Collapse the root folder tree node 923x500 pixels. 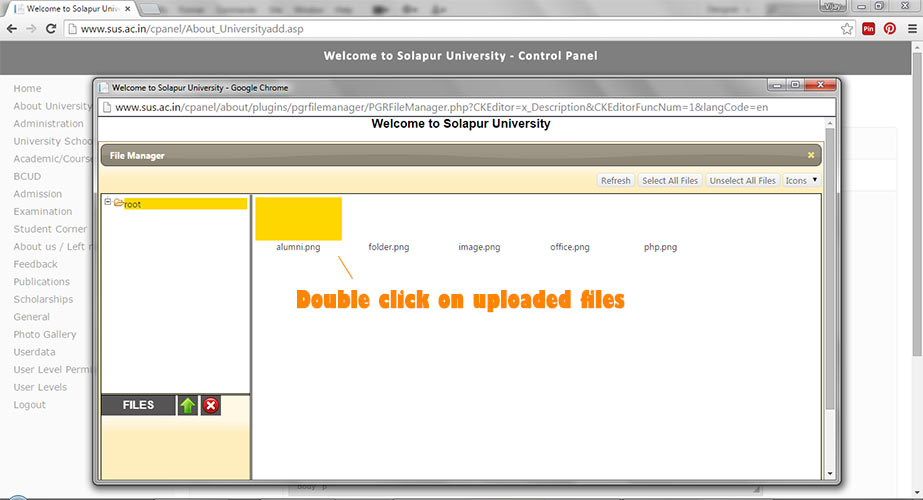(x=108, y=201)
